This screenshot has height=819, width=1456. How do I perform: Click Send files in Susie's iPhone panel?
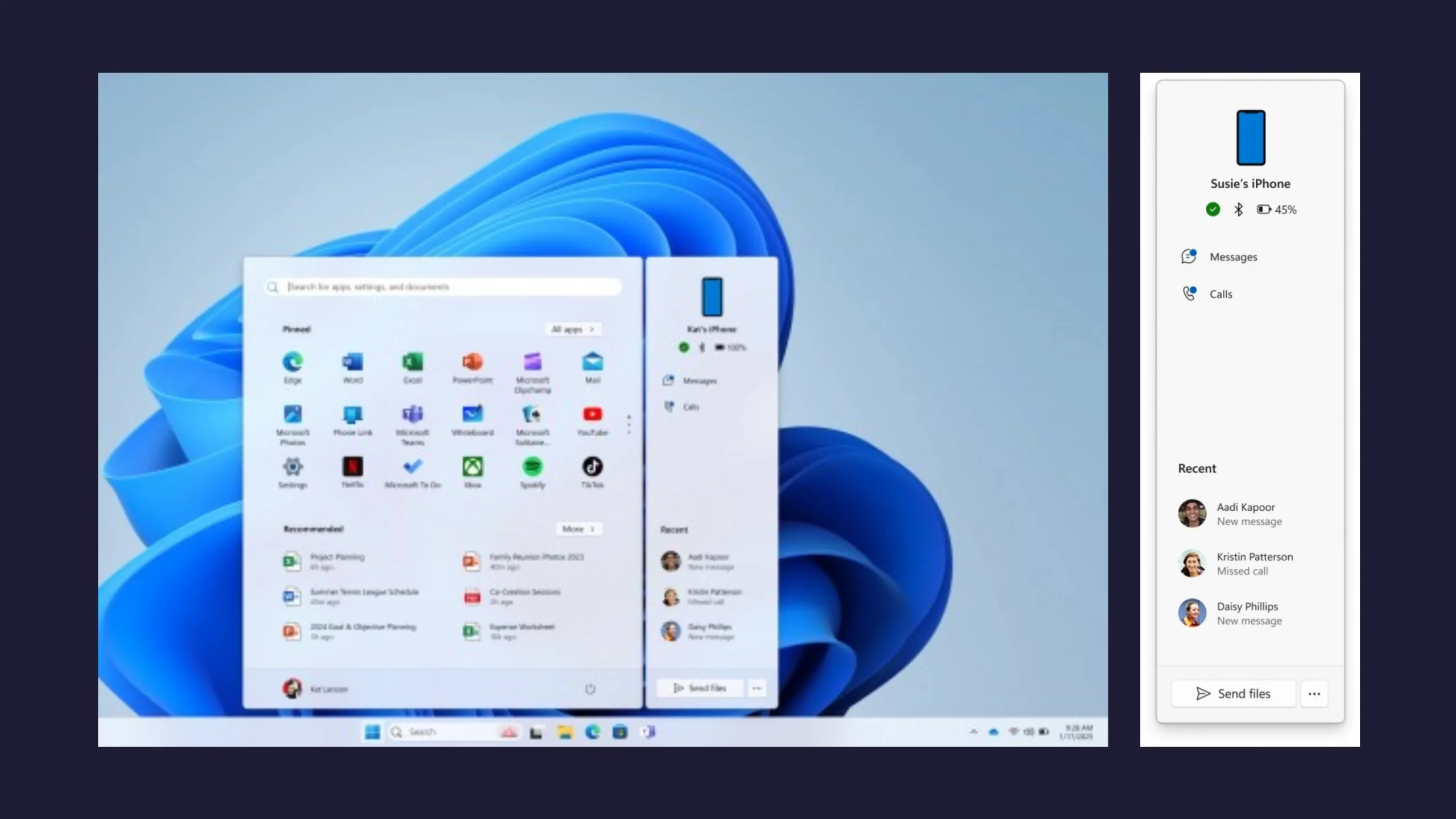(x=1233, y=694)
